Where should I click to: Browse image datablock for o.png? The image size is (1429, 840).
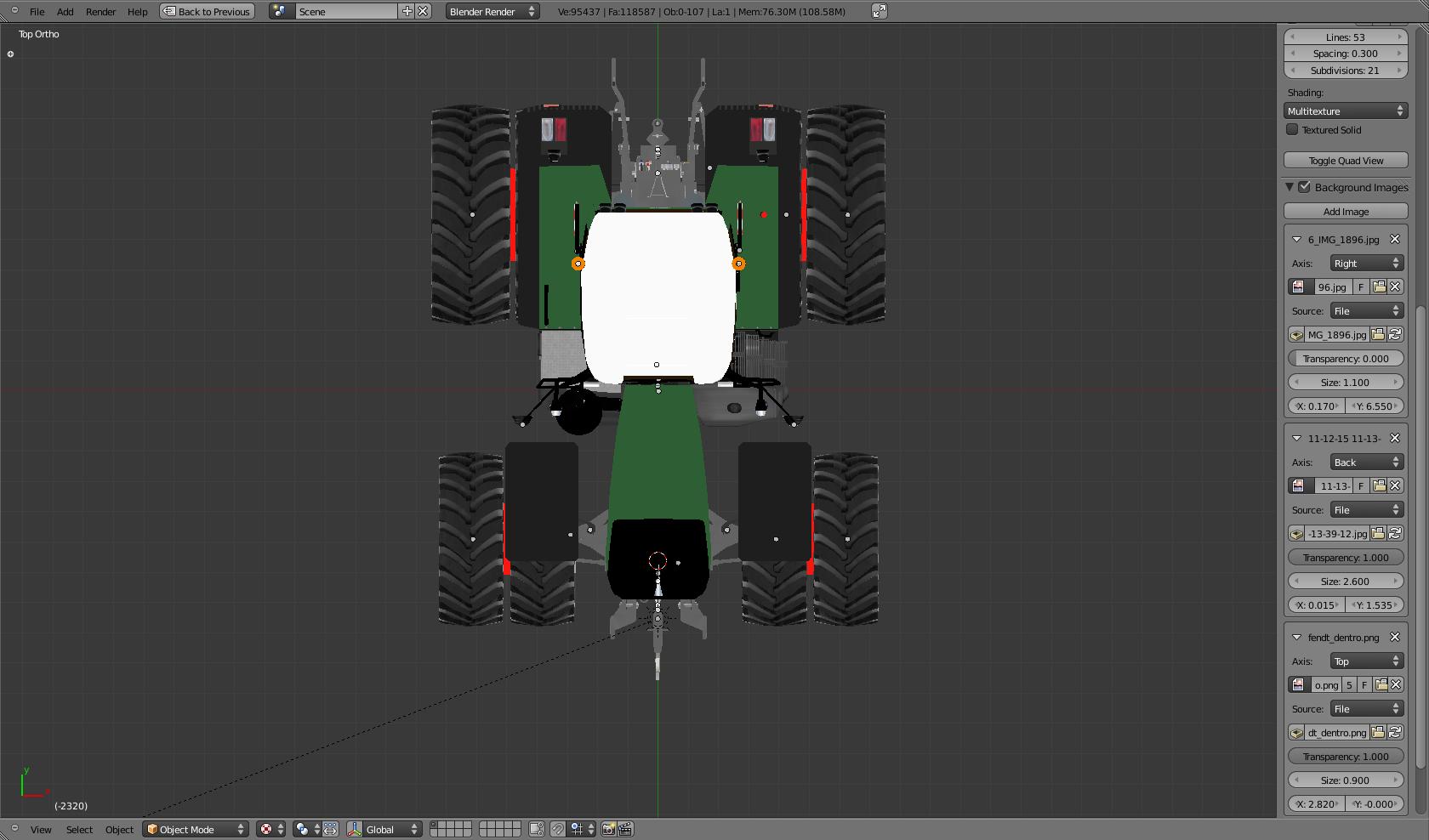click(1299, 685)
